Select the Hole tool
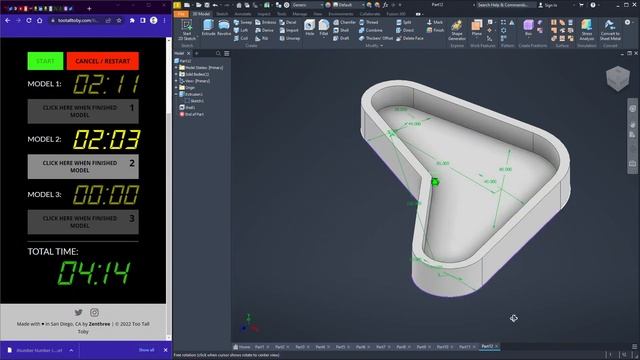The width and height of the screenshot is (640, 360). tap(309, 28)
